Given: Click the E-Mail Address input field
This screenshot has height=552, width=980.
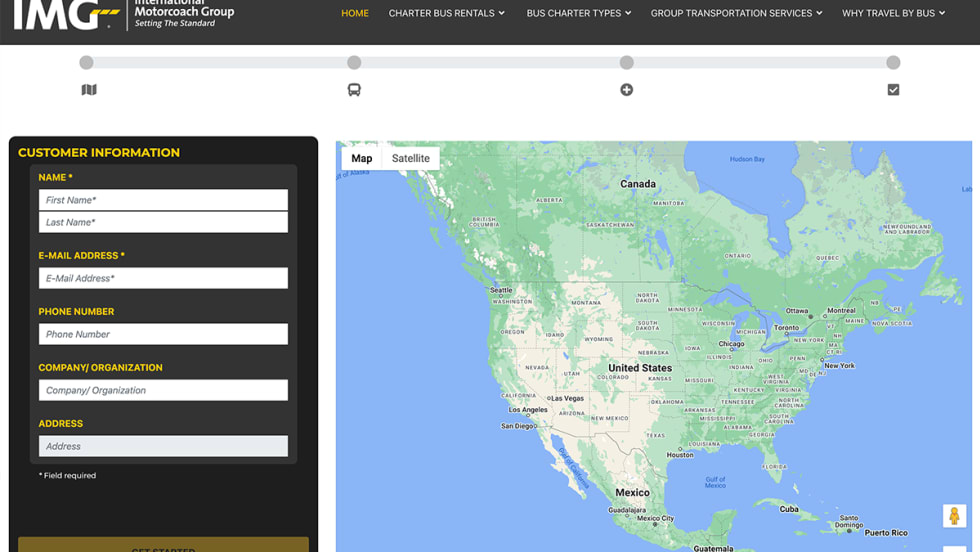Looking at the screenshot, I should pos(163,278).
